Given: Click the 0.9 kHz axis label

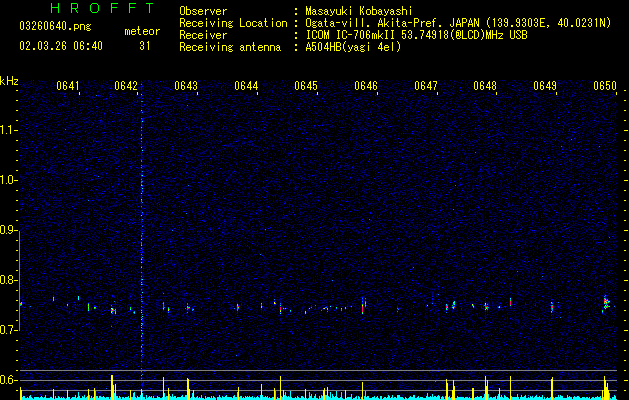Looking at the screenshot, I should (9, 230).
